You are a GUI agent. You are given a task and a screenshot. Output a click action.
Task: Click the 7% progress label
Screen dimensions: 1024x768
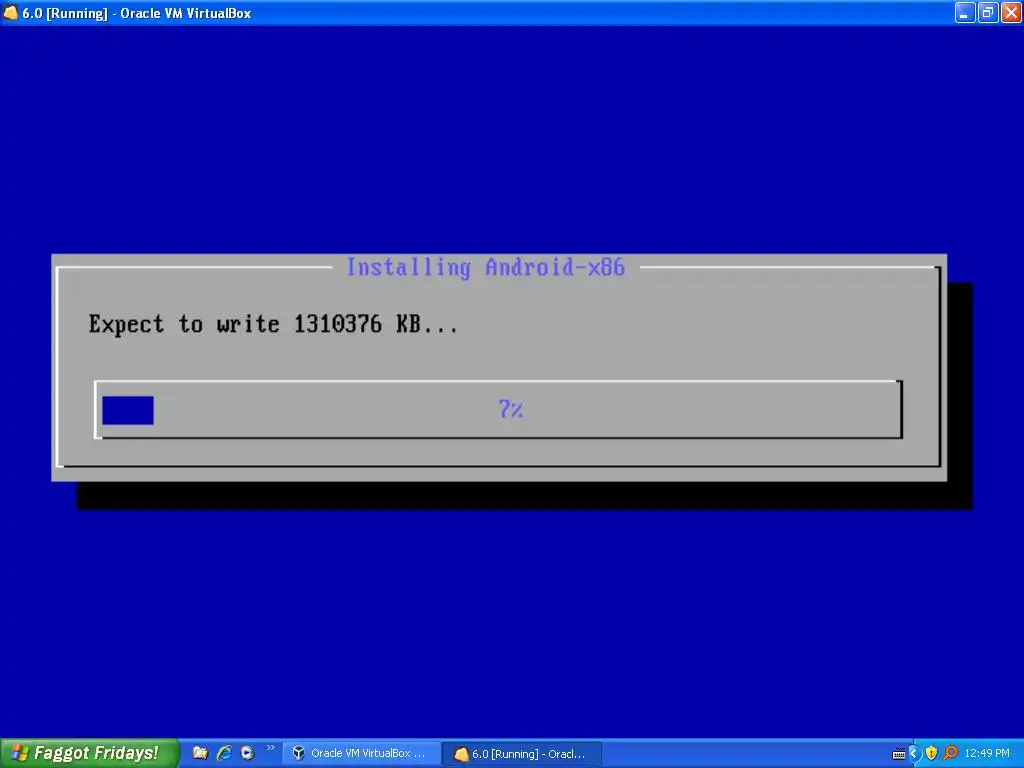tap(511, 409)
